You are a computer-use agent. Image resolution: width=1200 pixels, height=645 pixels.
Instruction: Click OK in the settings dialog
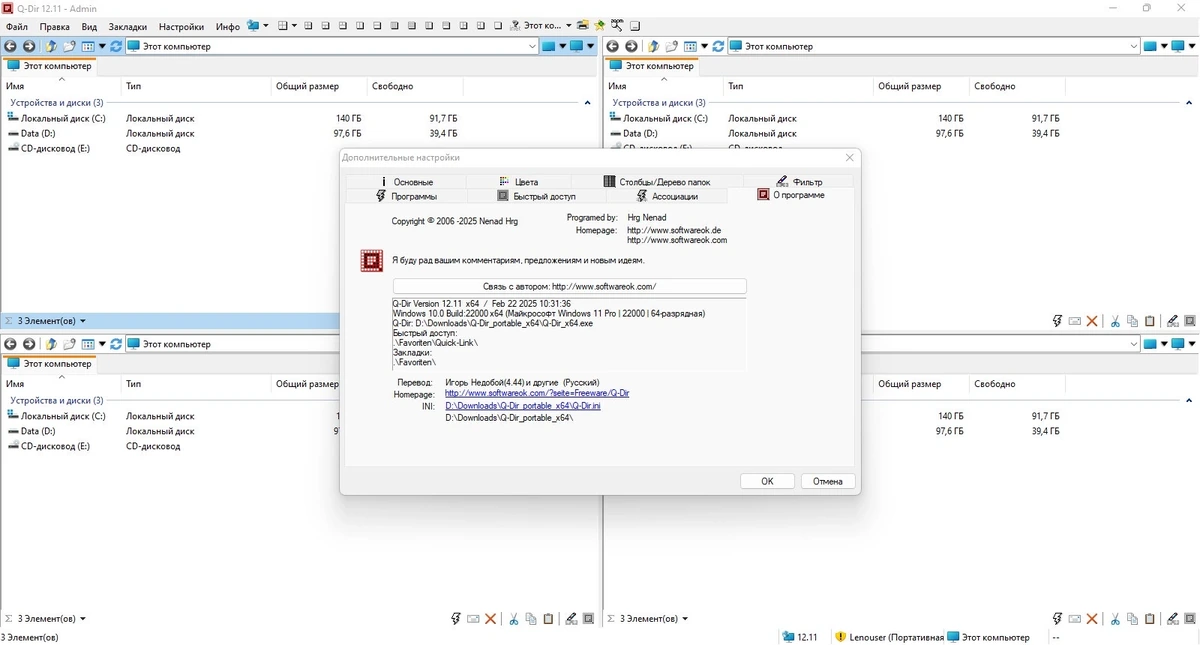click(767, 481)
